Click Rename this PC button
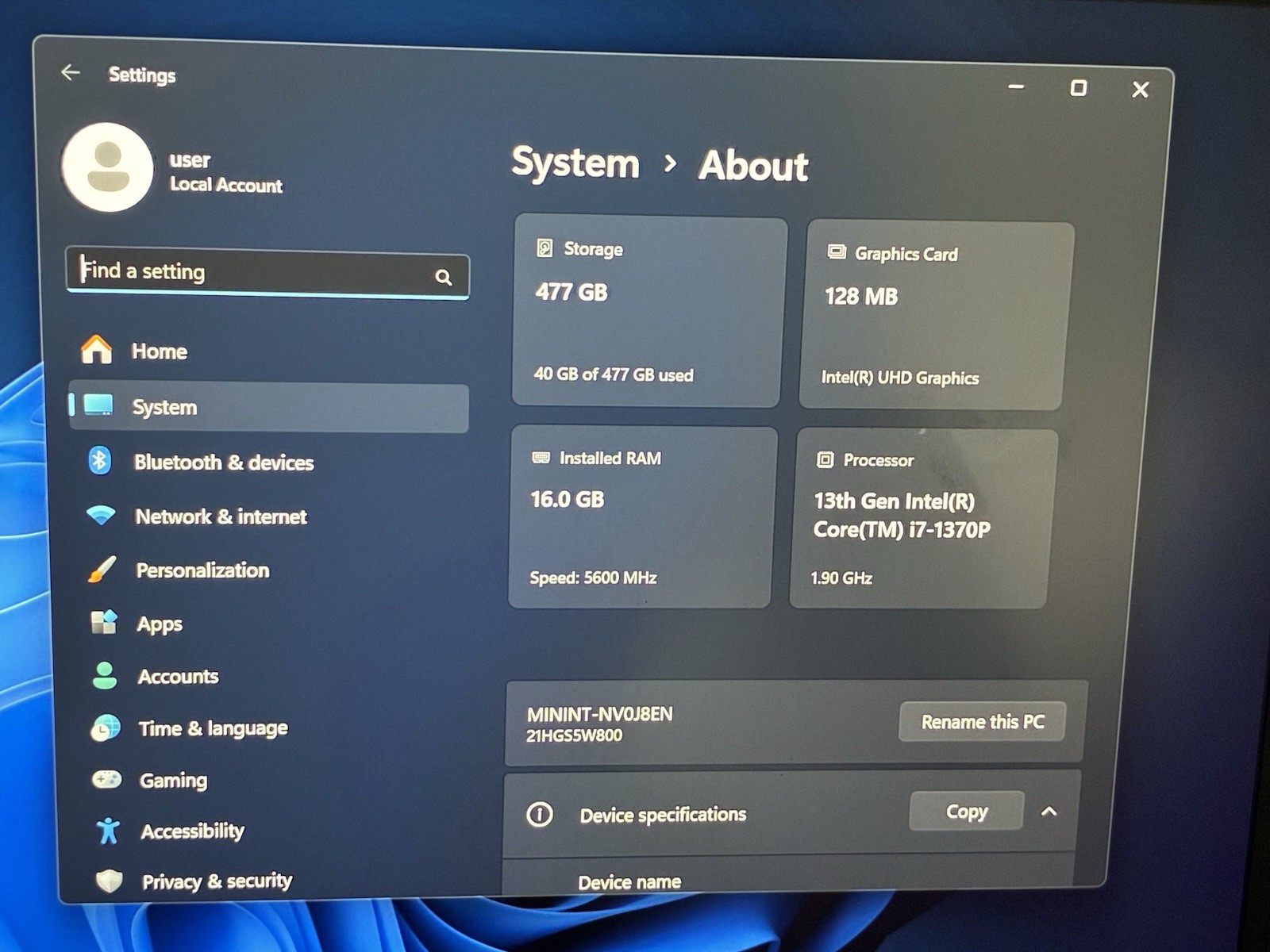Screen dimensions: 1270x952 click(x=982, y=721)
